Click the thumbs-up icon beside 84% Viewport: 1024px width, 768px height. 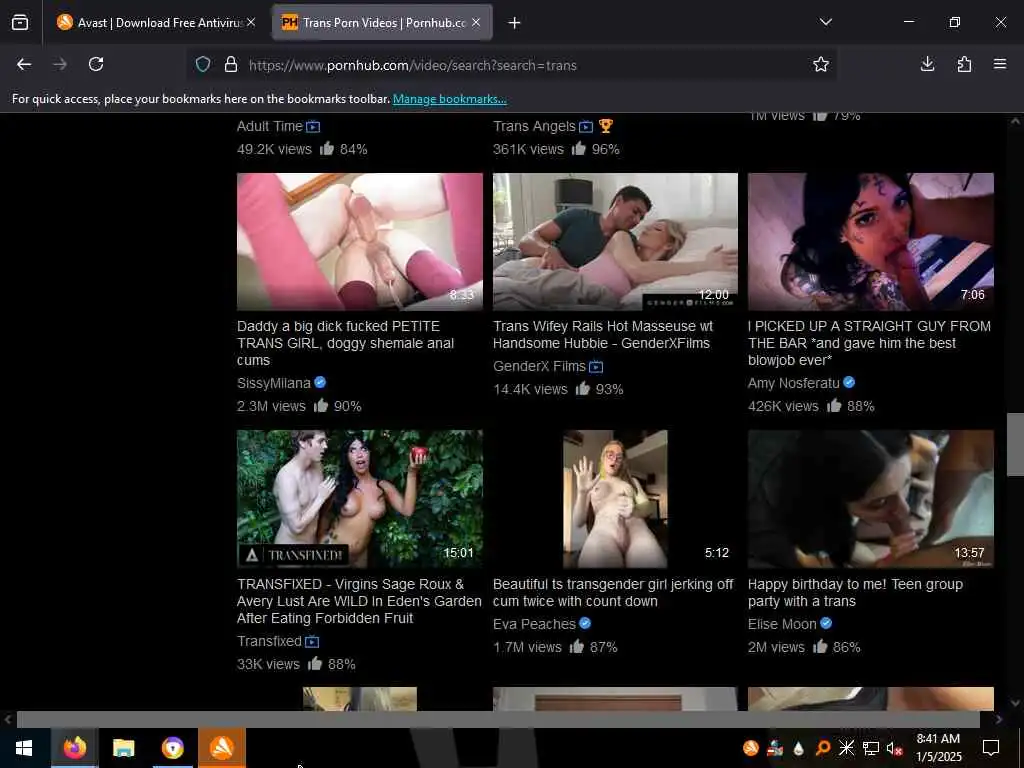(x=327, y=148)
